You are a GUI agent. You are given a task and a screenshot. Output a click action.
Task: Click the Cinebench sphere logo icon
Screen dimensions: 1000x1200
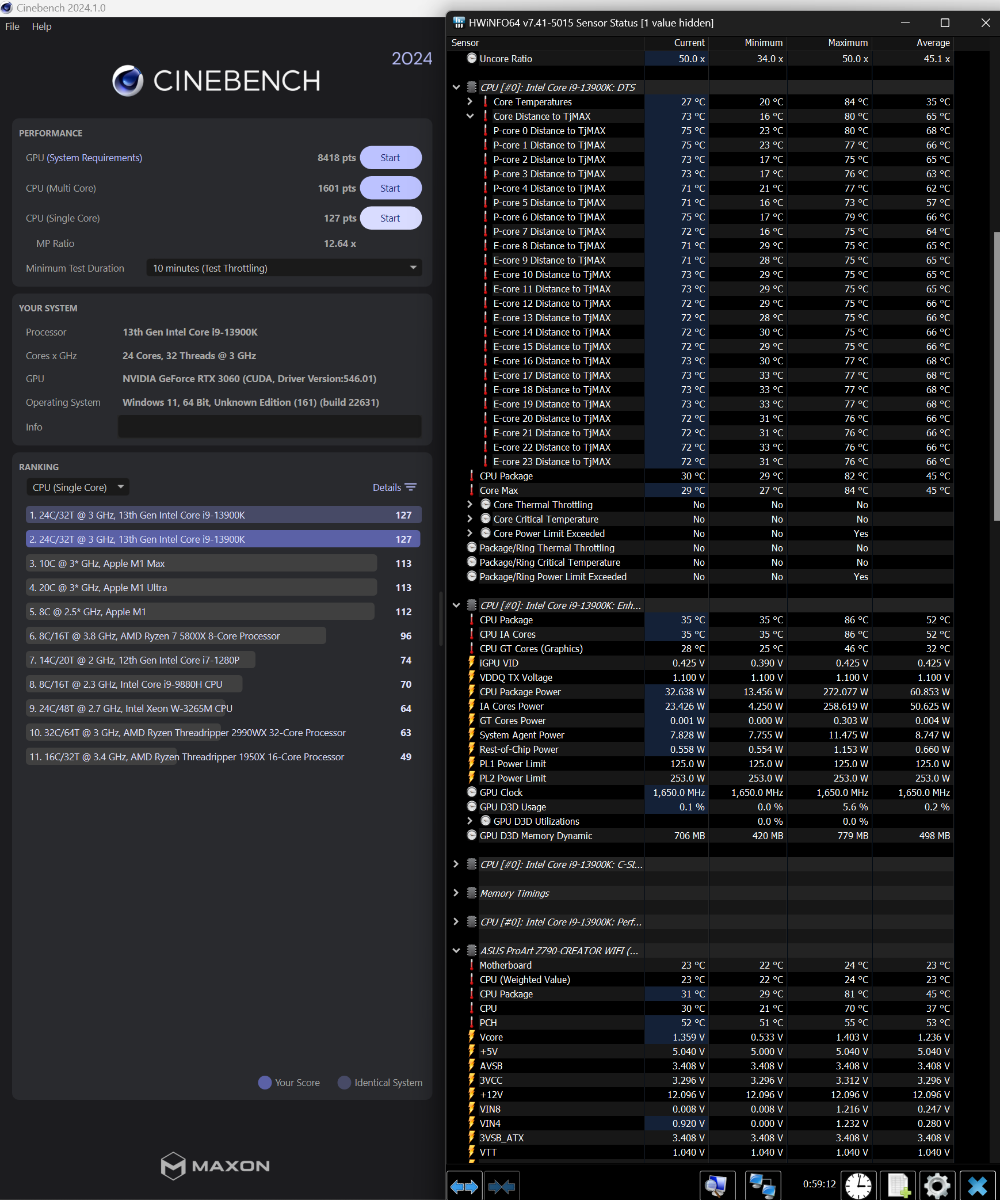[x=127, y=80]
